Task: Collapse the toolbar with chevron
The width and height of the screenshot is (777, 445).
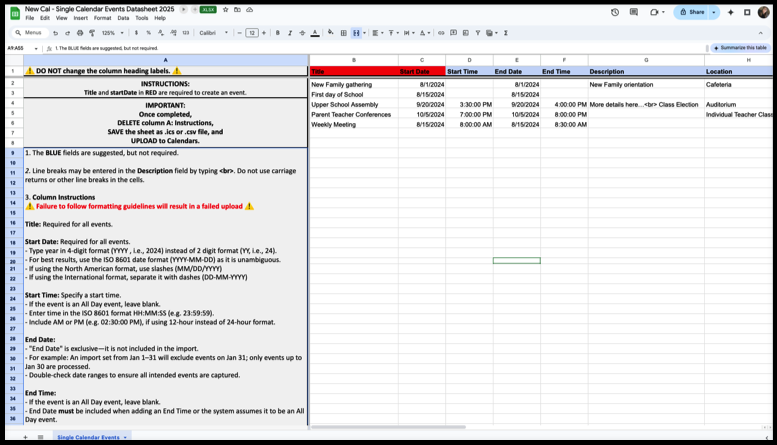Action: [x=761, y=33]
